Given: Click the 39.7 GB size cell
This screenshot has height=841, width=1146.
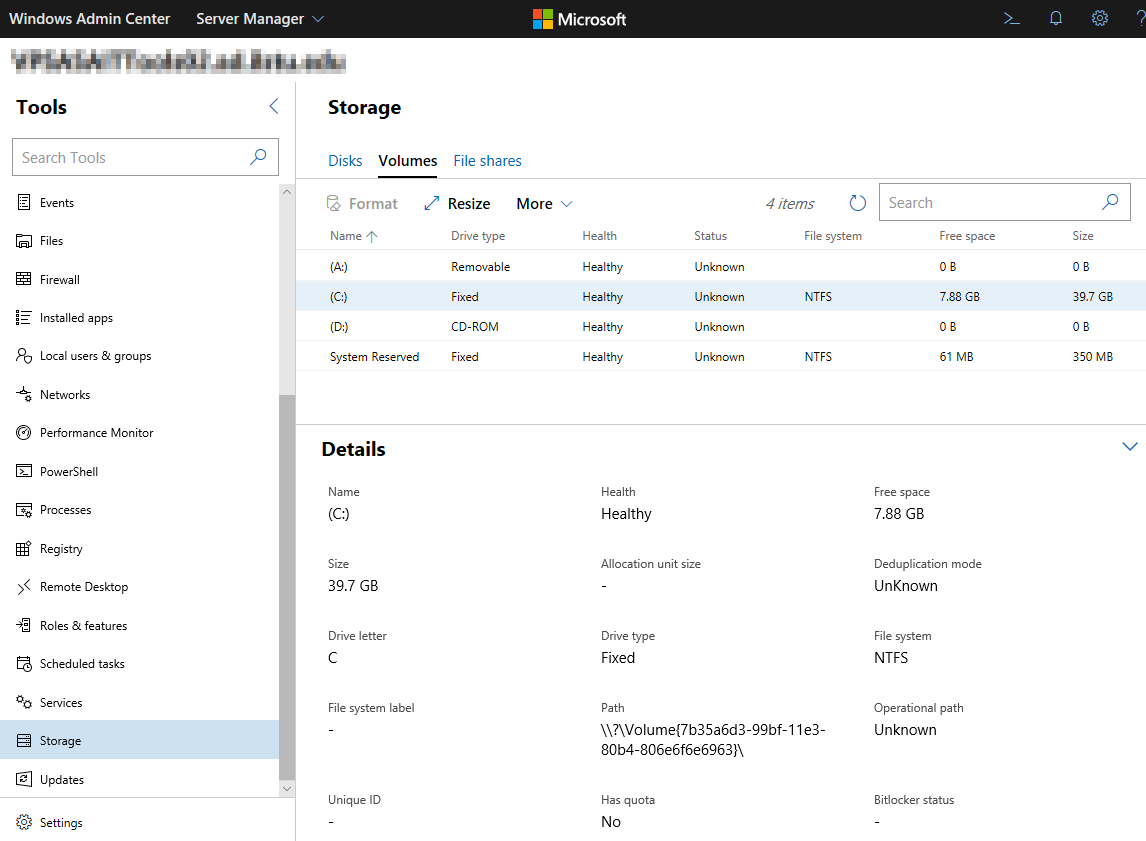Looking at the screenshot, I should tap(1093, 297).
